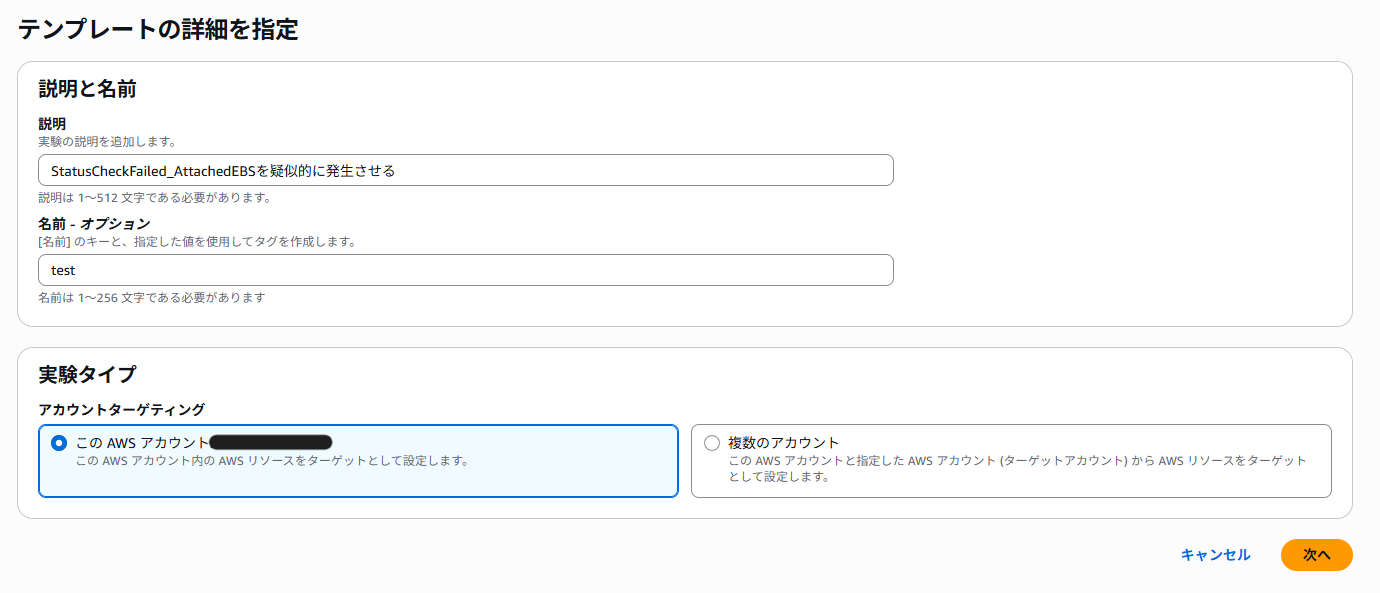Click the キャンセル link

1215,555
